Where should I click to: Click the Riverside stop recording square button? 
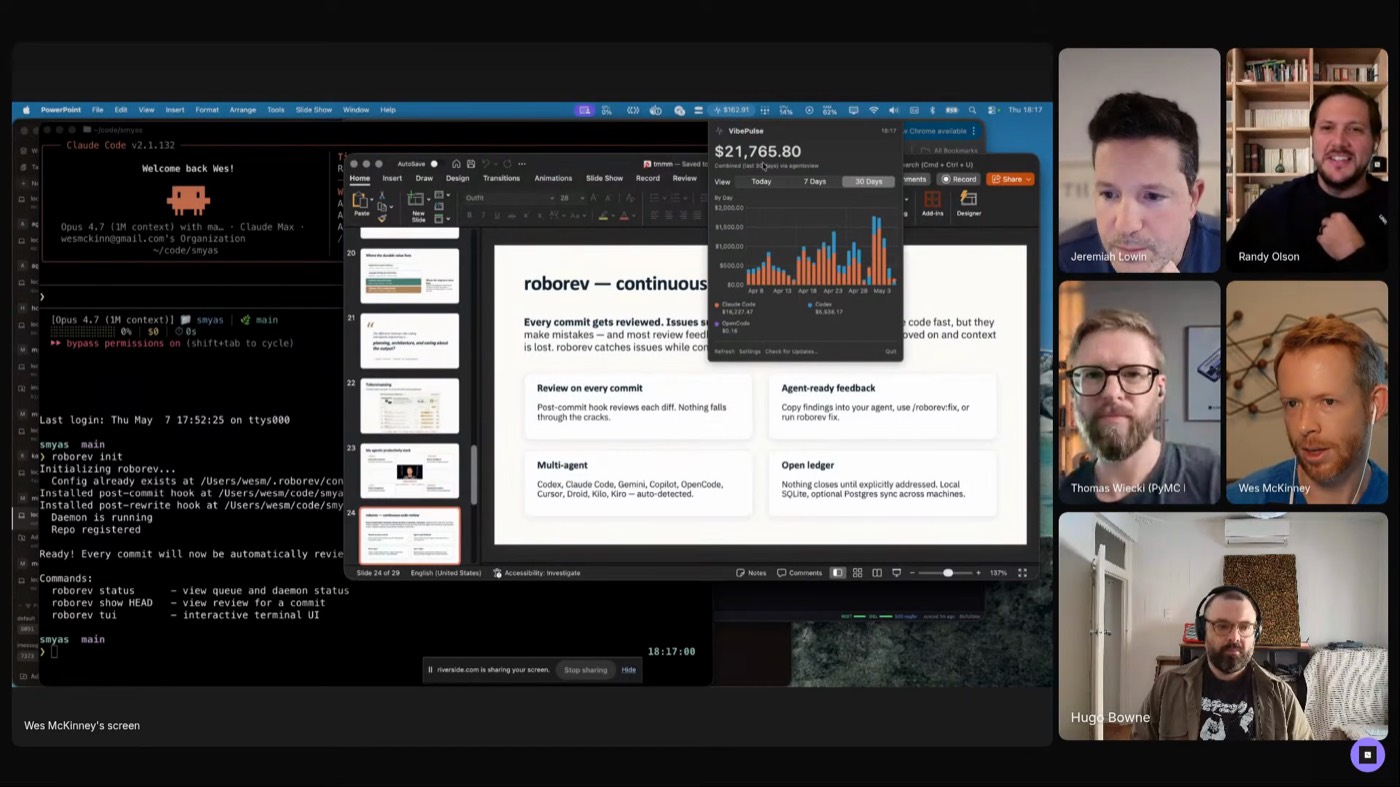[x=1367, y=755]
